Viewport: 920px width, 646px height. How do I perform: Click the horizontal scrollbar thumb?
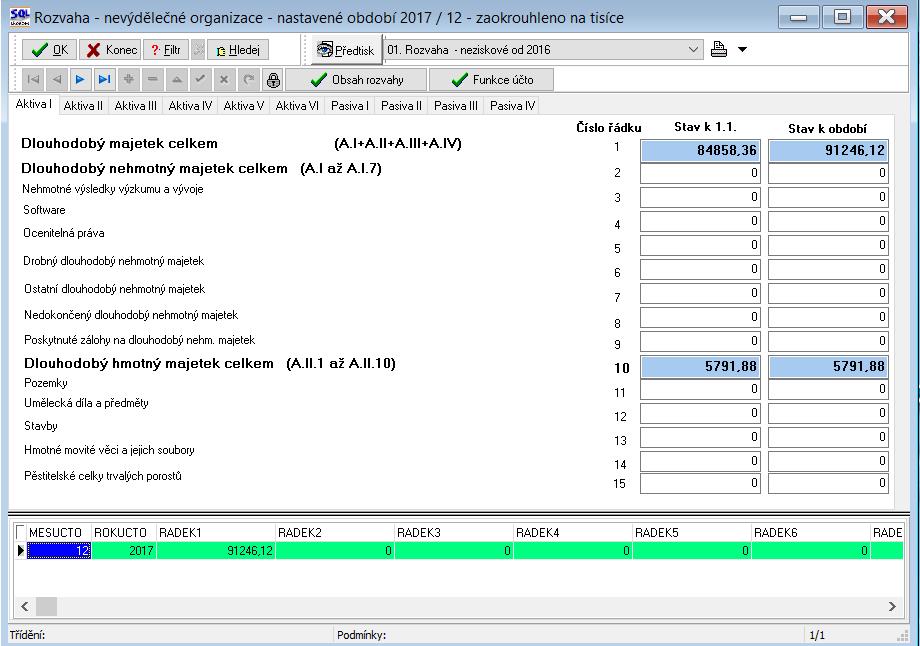point(46,607)
